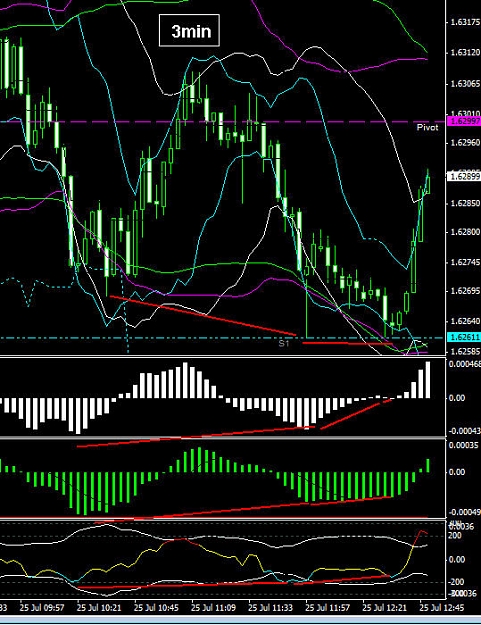Click the magenta 1.62997 pivot price tag
Image resolution: width=481 pixels, height=625 pixels.
[x=464, y=121]
